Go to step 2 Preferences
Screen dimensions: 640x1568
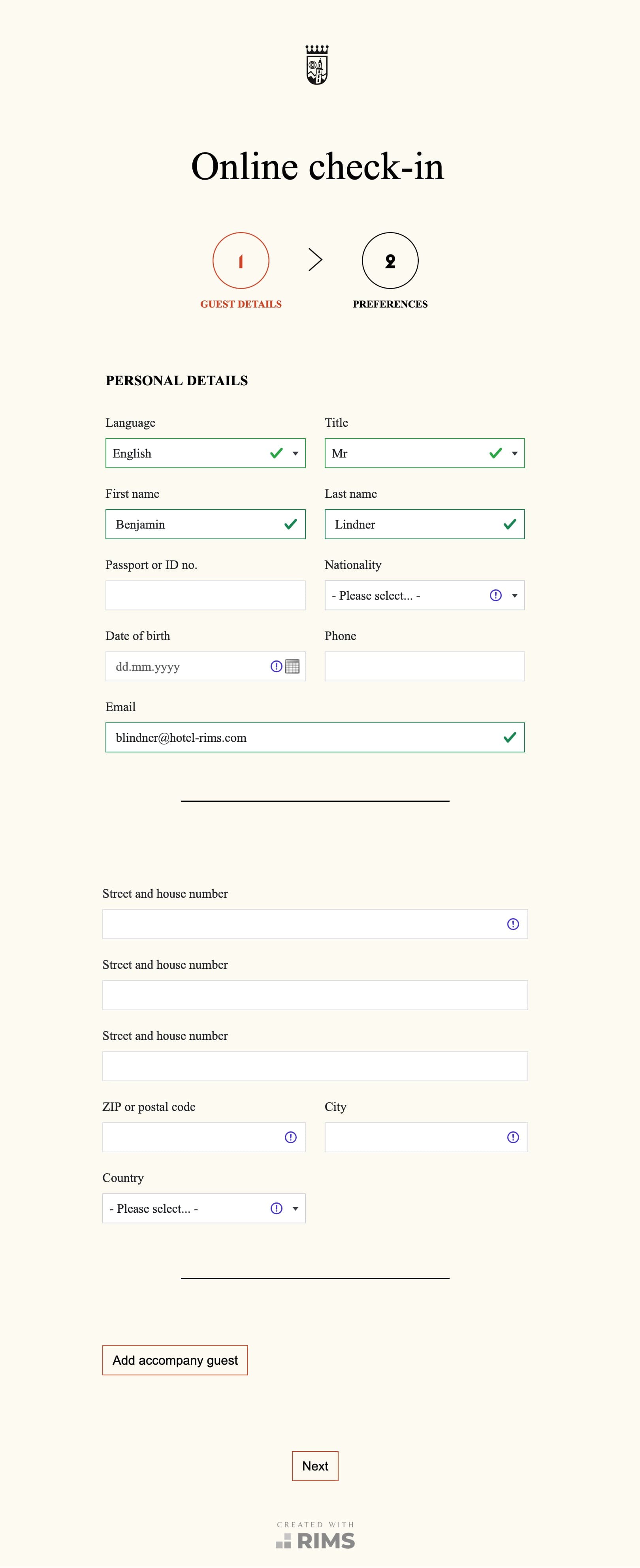pos(390,261)
